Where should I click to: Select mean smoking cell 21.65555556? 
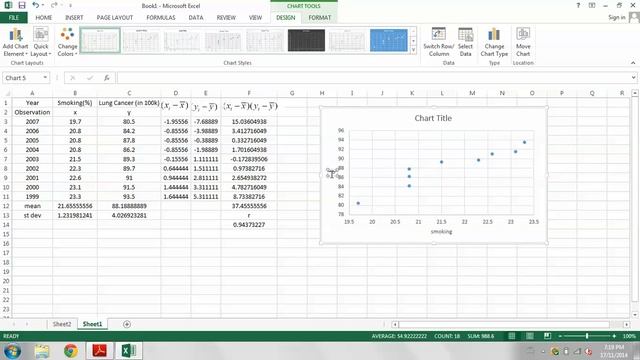75,206
